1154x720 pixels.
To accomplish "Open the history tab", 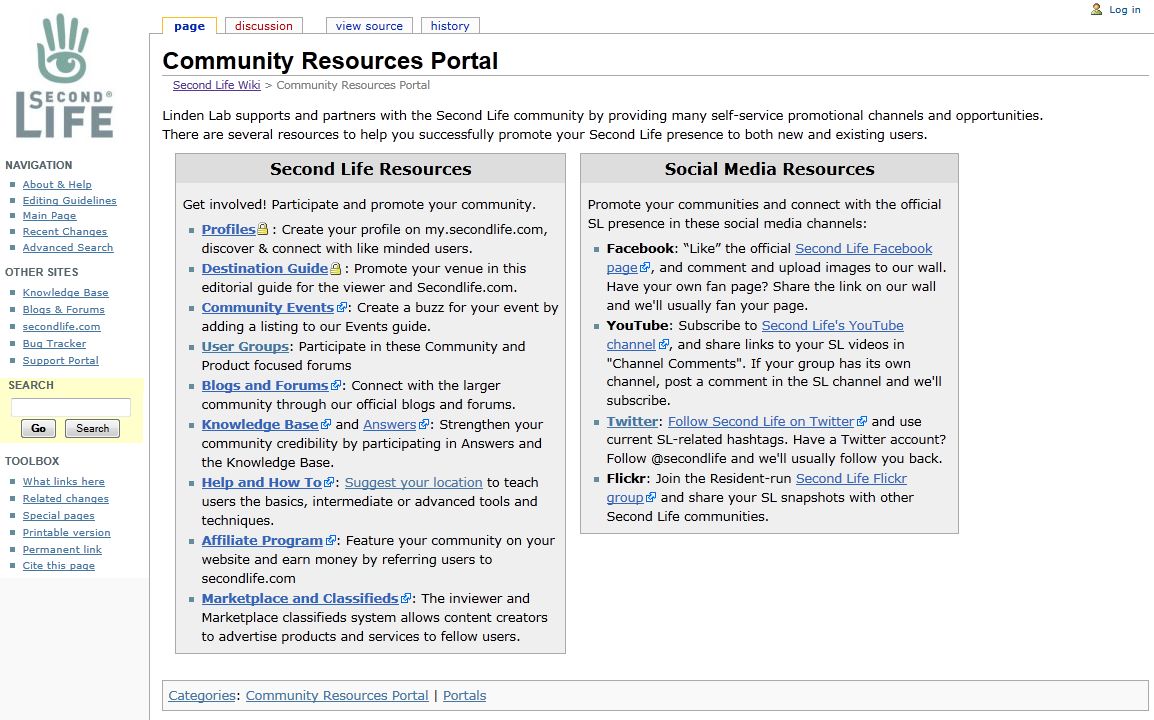I will pyautogui.click(x=450, y=26).
